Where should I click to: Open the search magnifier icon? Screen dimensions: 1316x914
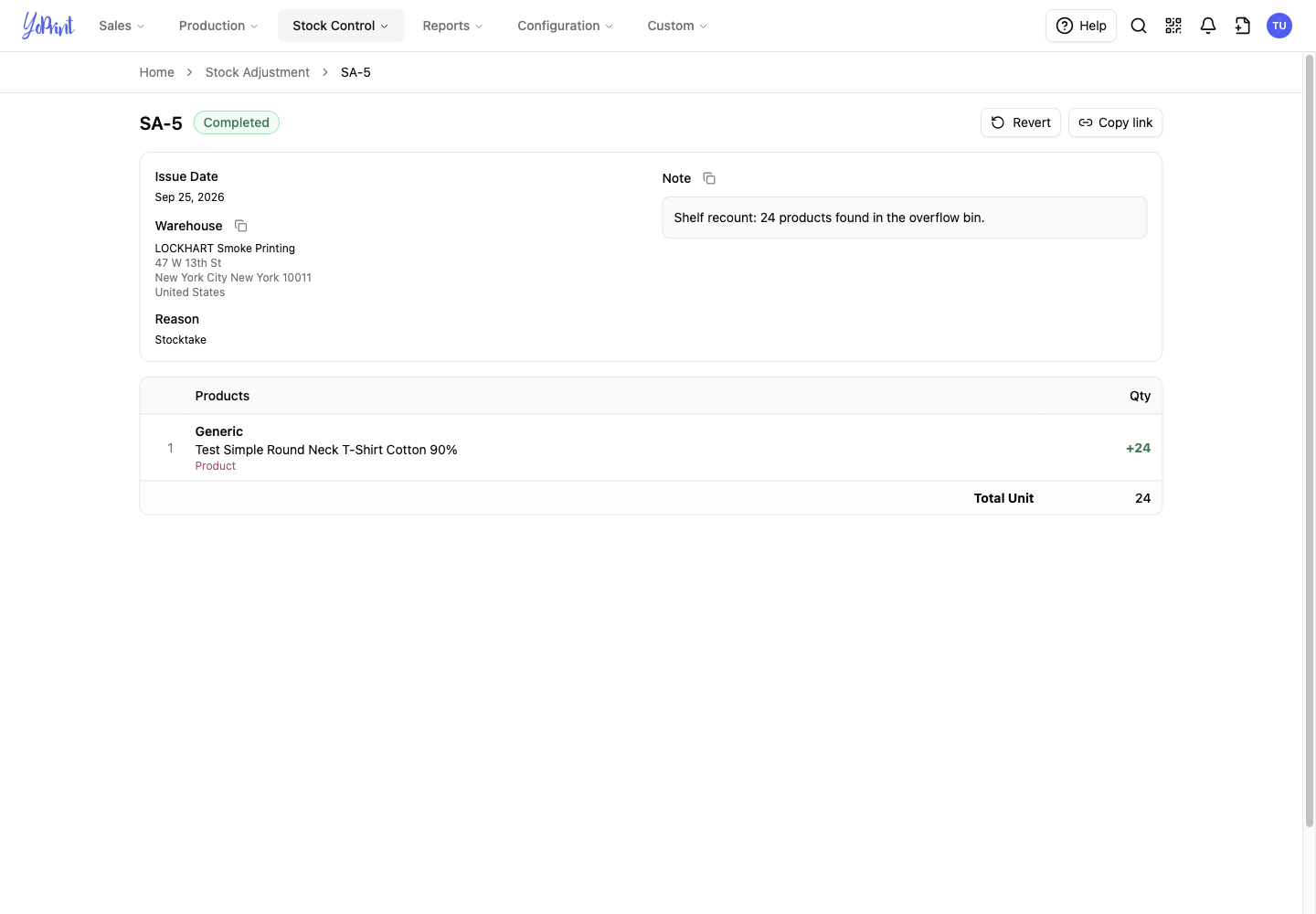(x=1139, y=26)
